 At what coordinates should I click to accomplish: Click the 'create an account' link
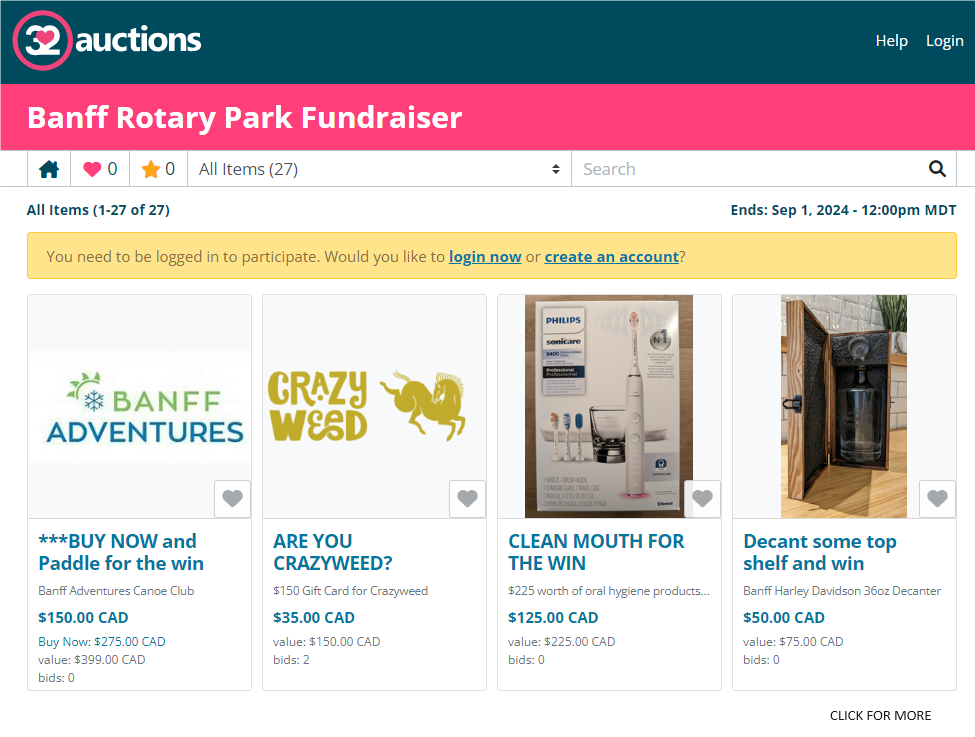point(611,256)
